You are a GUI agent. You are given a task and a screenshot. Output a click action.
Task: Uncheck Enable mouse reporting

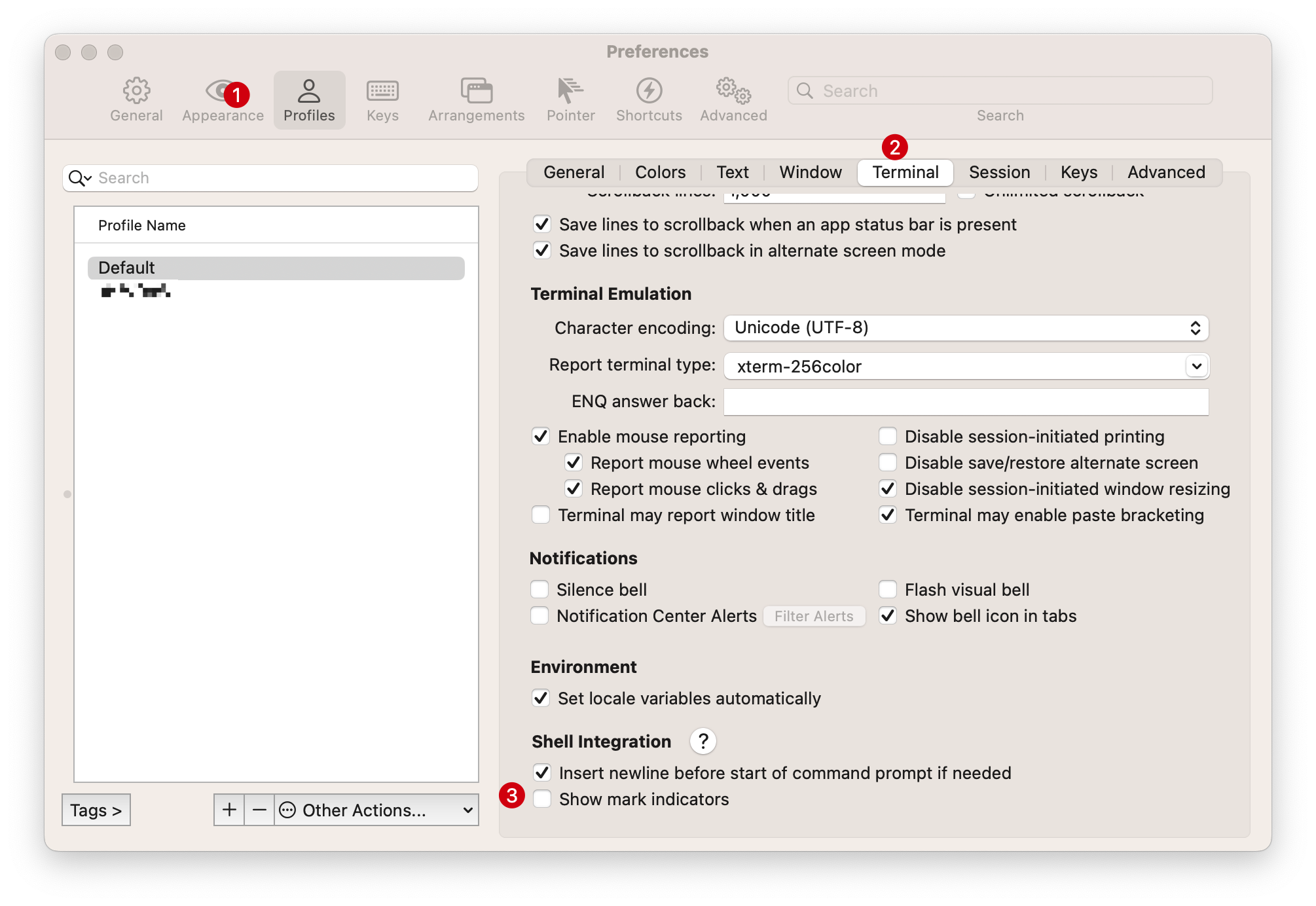(541, 436)
